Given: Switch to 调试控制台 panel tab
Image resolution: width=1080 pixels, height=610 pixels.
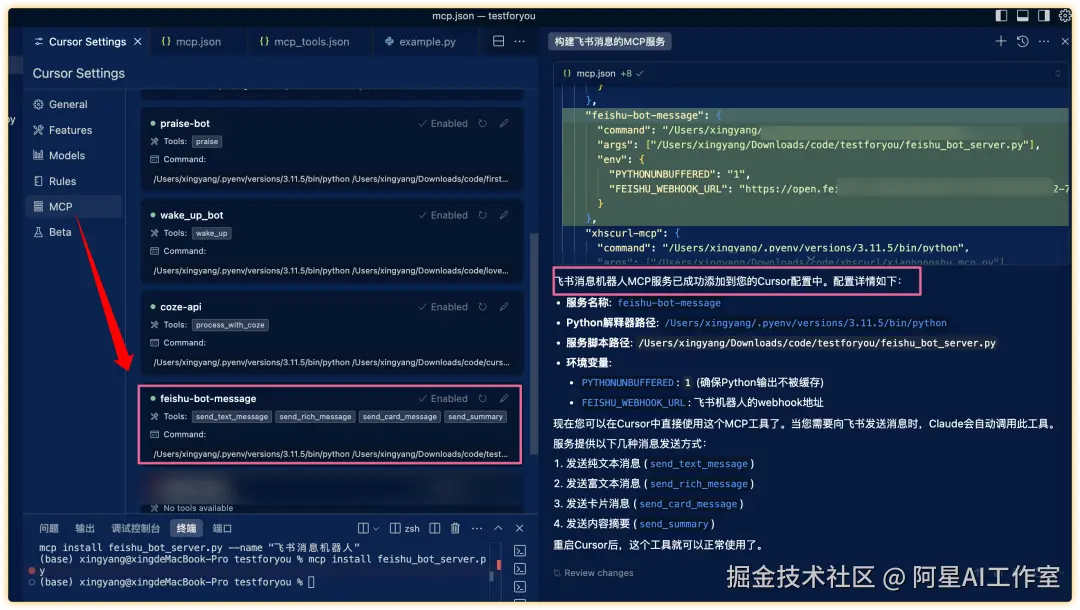Looking at the screenshot, I should [x=136, y=528].
